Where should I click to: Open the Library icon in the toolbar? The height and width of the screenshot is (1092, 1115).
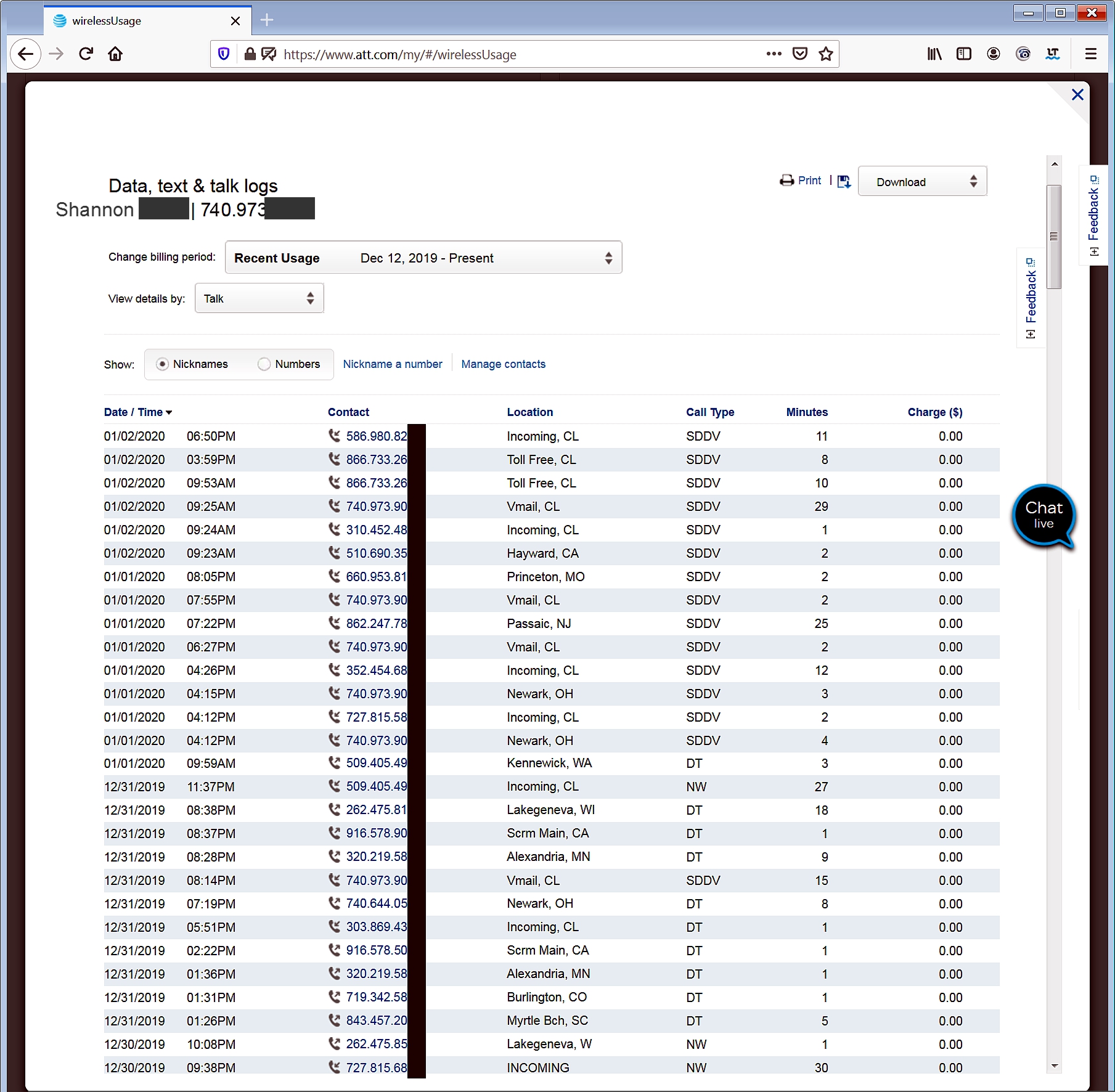934,54
